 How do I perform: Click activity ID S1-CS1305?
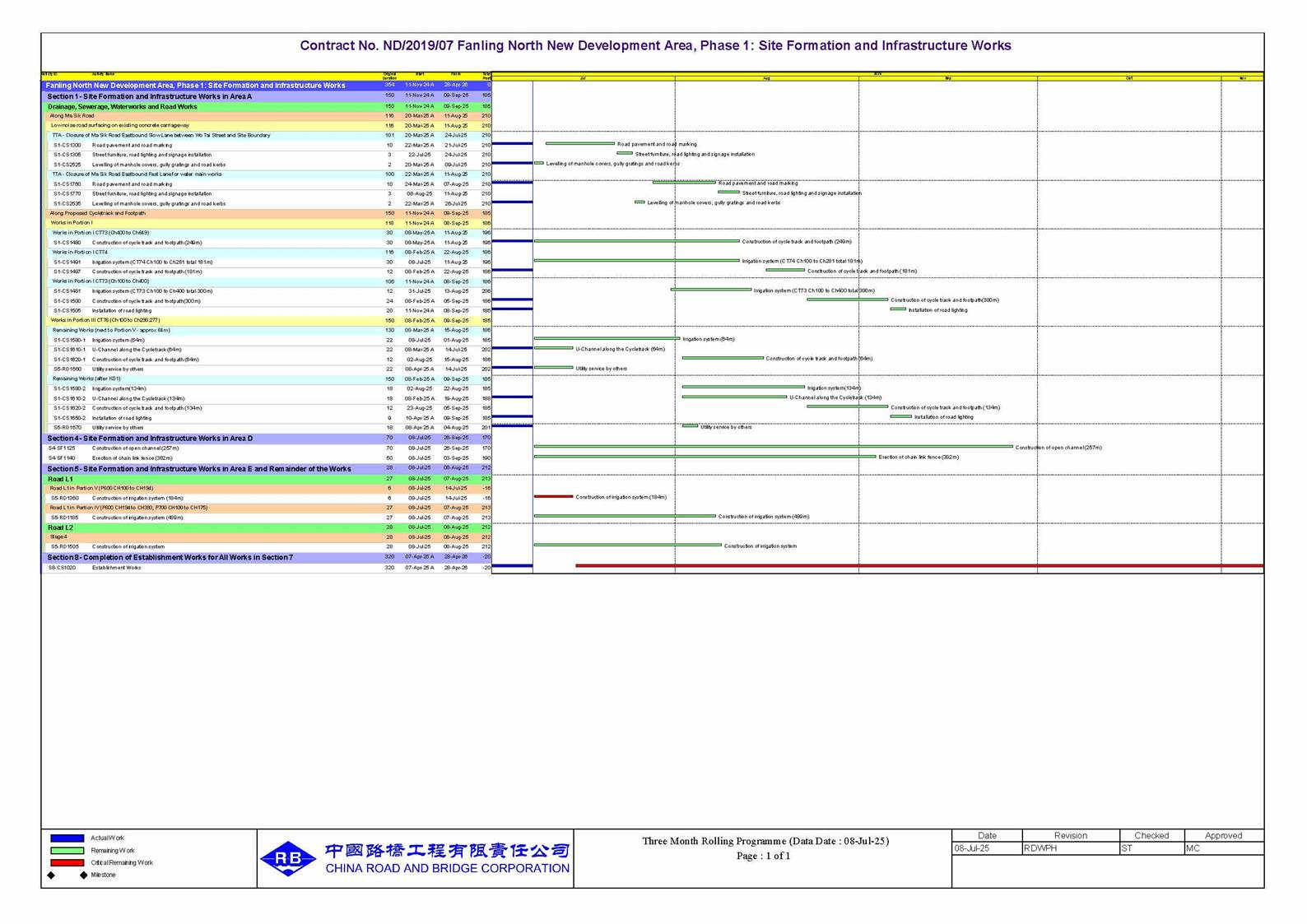click(x=67, y=155)
